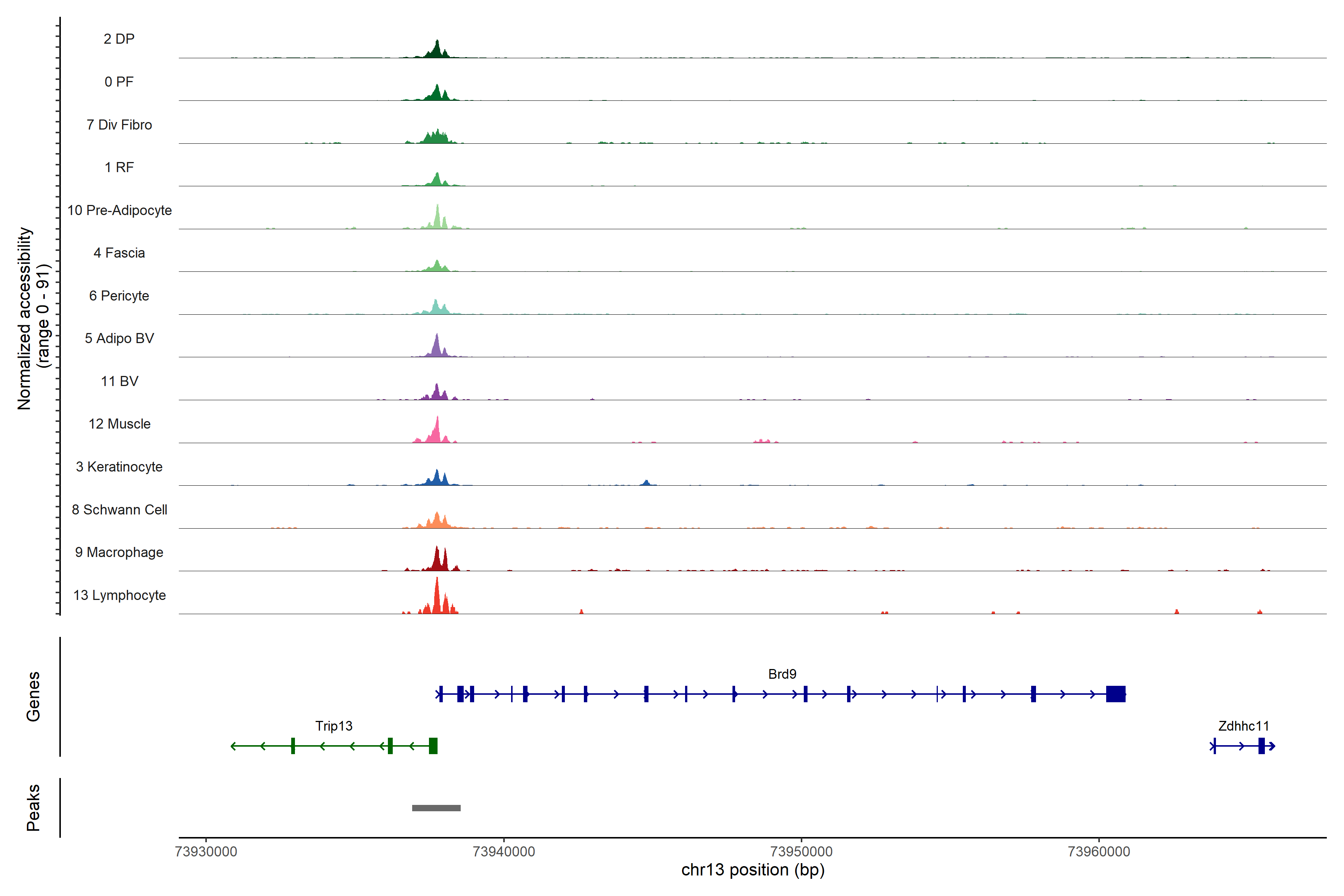Click the 7 Div Fibro track label
Viewport: 1344px width, 896px height.
point(119,125)
